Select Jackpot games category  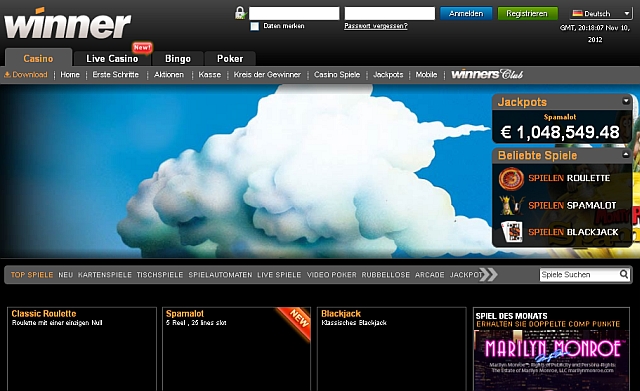(x=466, y=275)
